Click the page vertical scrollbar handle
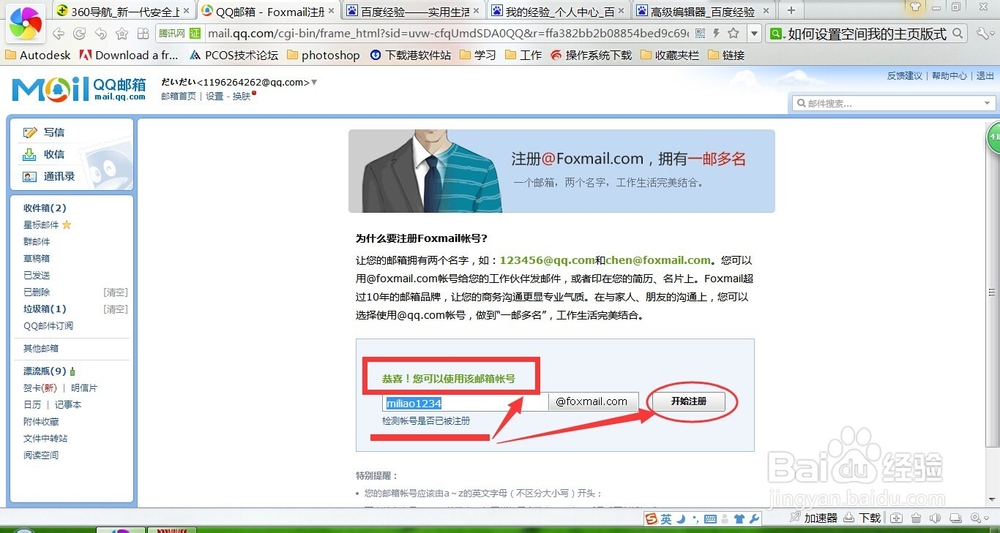Image resolution: width=1000 pixels, height=533 pixels. click(x=991, y=292)
